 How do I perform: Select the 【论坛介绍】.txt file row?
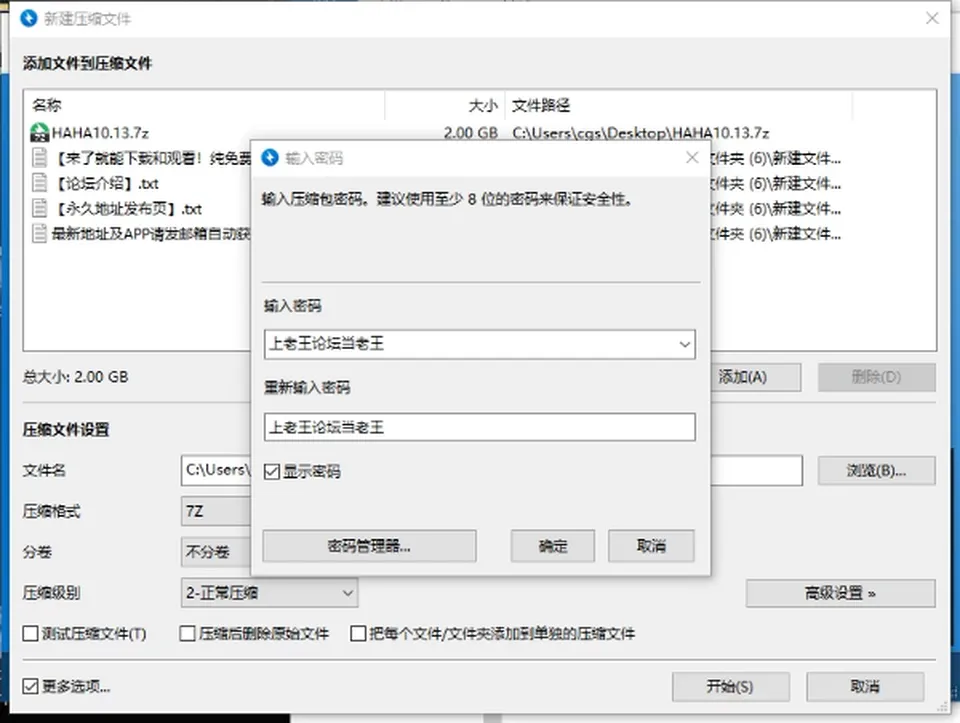tap(107, 184)
